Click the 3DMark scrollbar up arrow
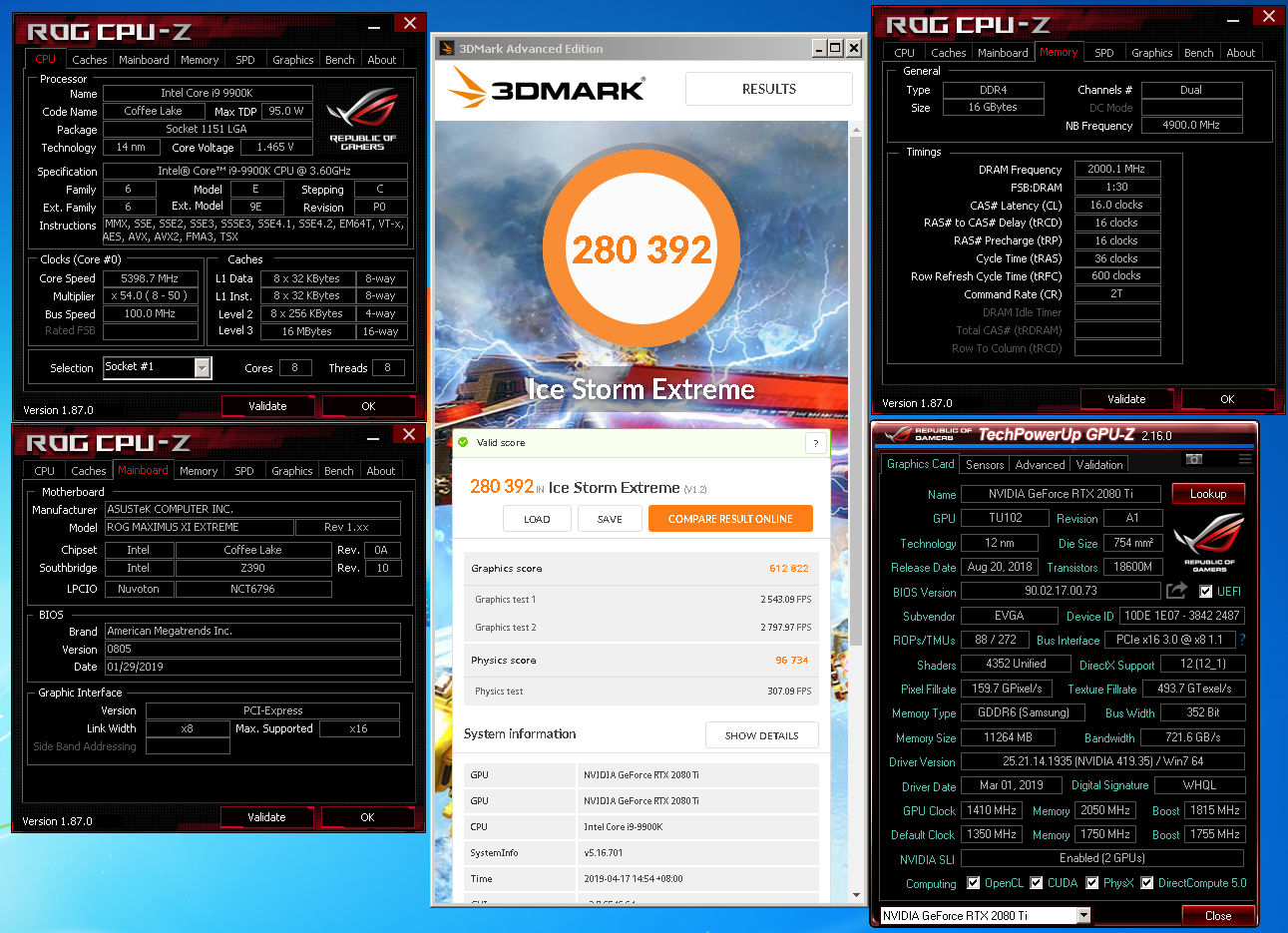Screen dimensions: 1288x933 point(856,130)
